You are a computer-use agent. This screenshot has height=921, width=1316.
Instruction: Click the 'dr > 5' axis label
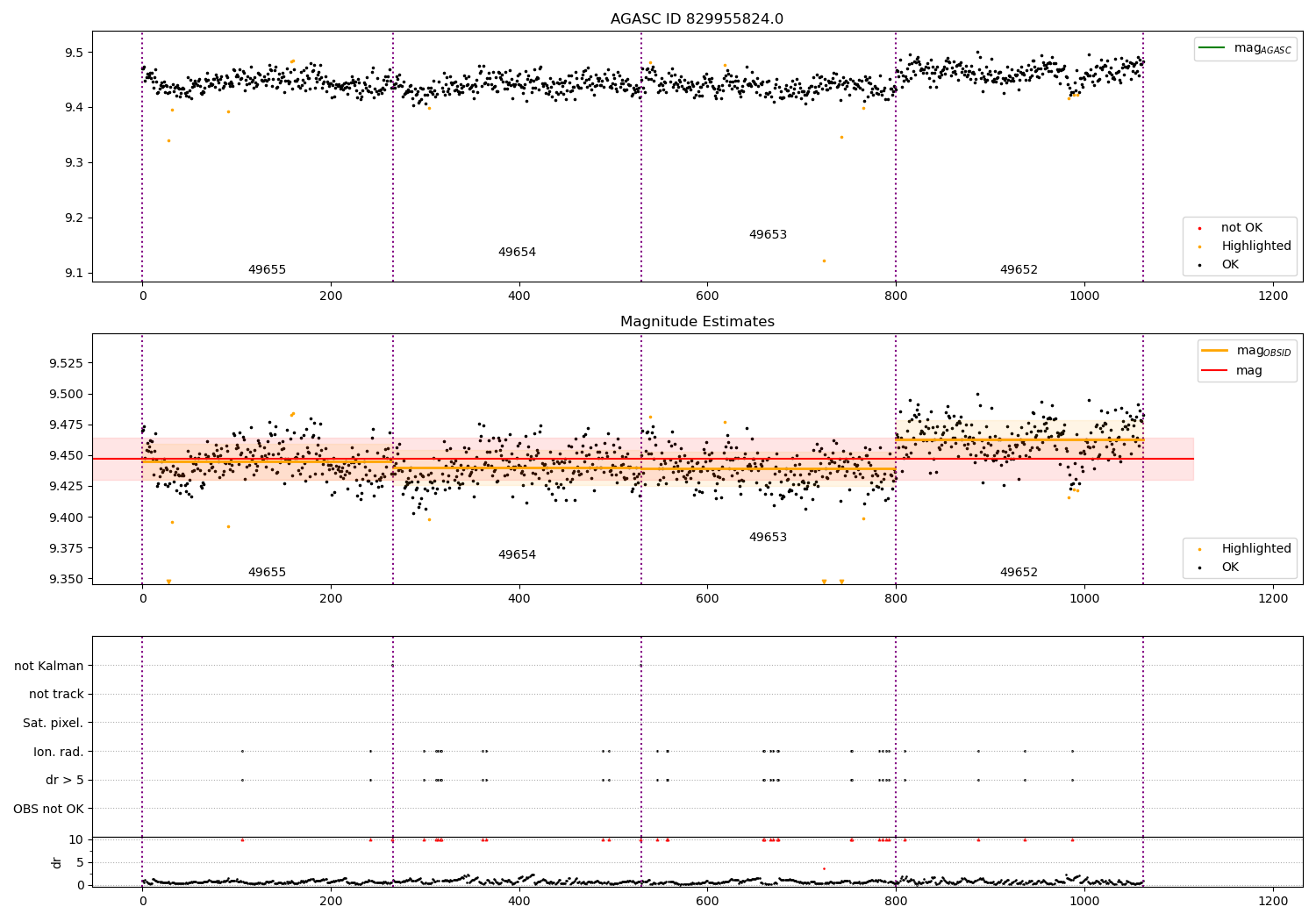pos(65,781)
